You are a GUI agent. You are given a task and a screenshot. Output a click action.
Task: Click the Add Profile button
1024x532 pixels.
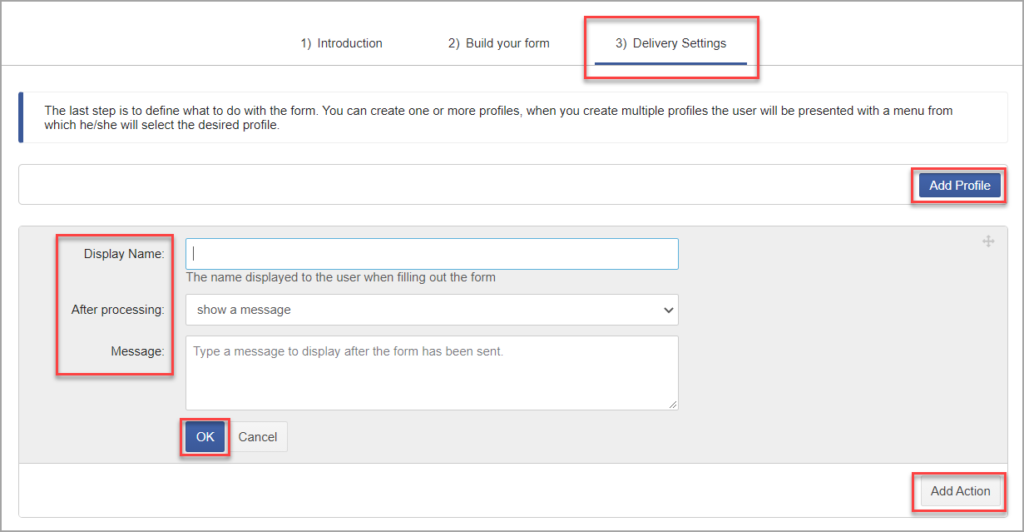coord(959,185)
